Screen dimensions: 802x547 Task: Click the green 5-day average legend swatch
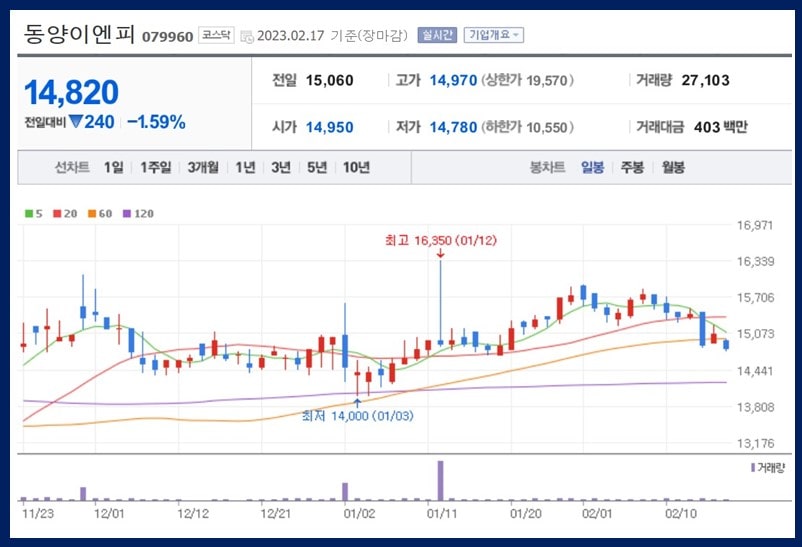[x=29, y=213]
